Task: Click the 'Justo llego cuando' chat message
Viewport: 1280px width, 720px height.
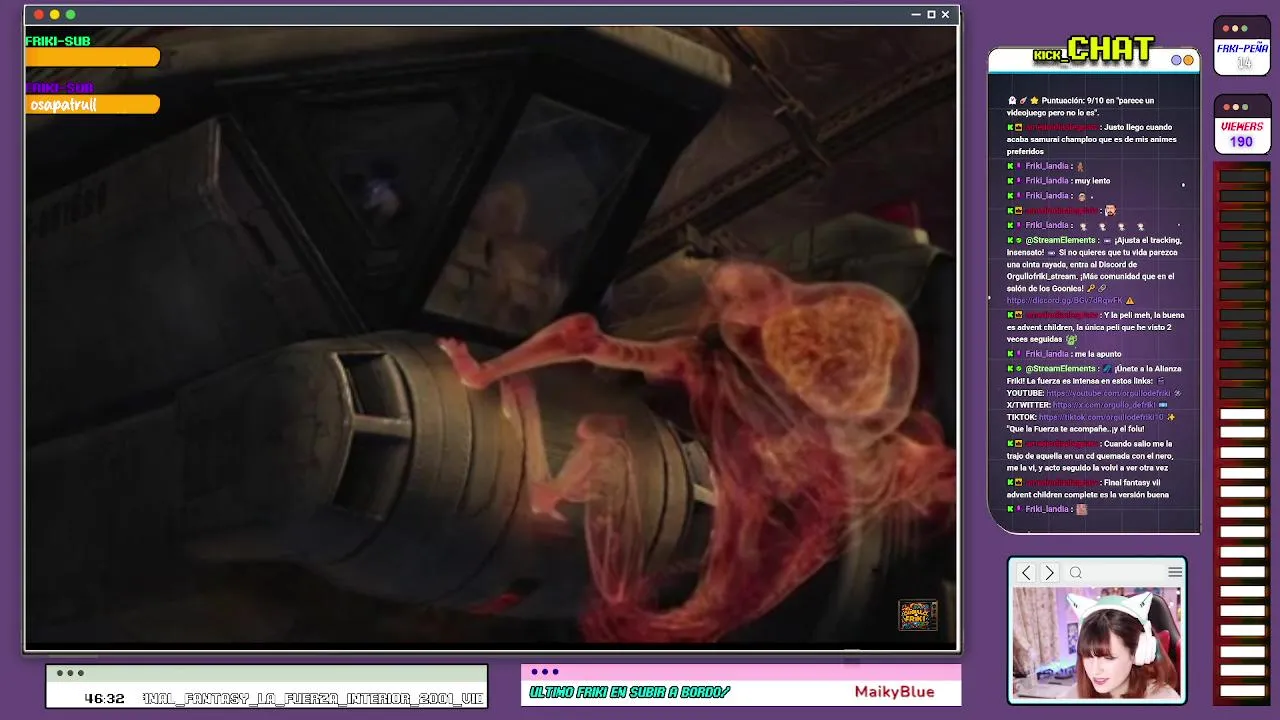Action: coord(1092,139)
